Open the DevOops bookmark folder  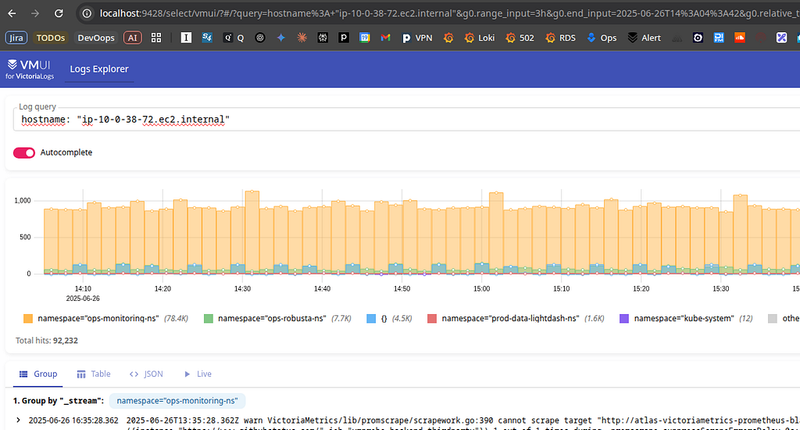click(96, 38)
